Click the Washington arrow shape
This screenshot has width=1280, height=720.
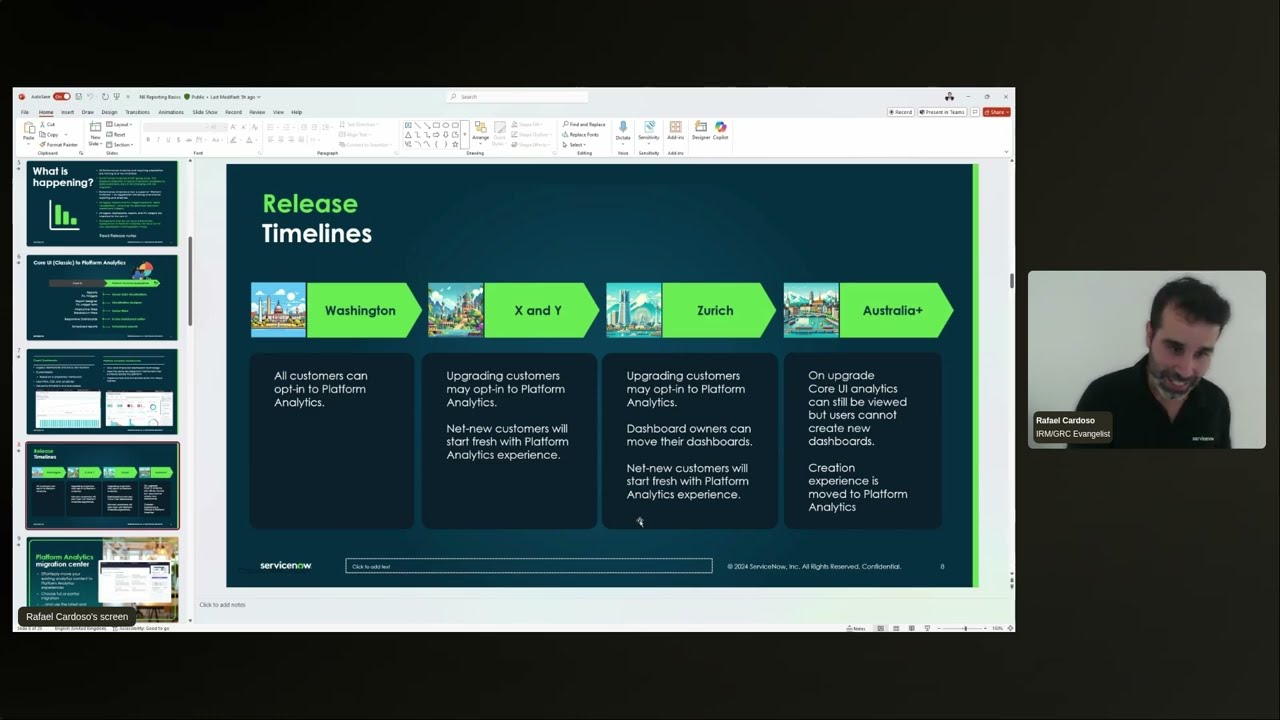click(364, 310)
